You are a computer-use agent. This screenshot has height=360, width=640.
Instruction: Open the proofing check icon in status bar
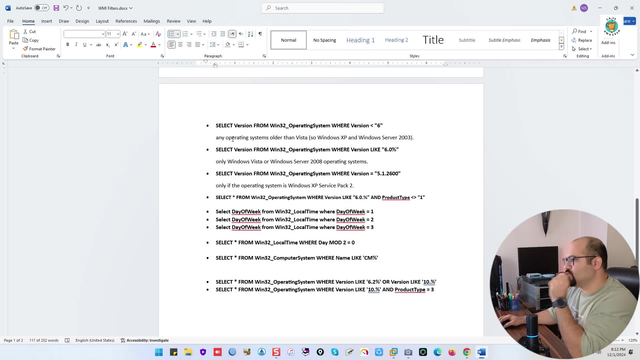[67, 340]
